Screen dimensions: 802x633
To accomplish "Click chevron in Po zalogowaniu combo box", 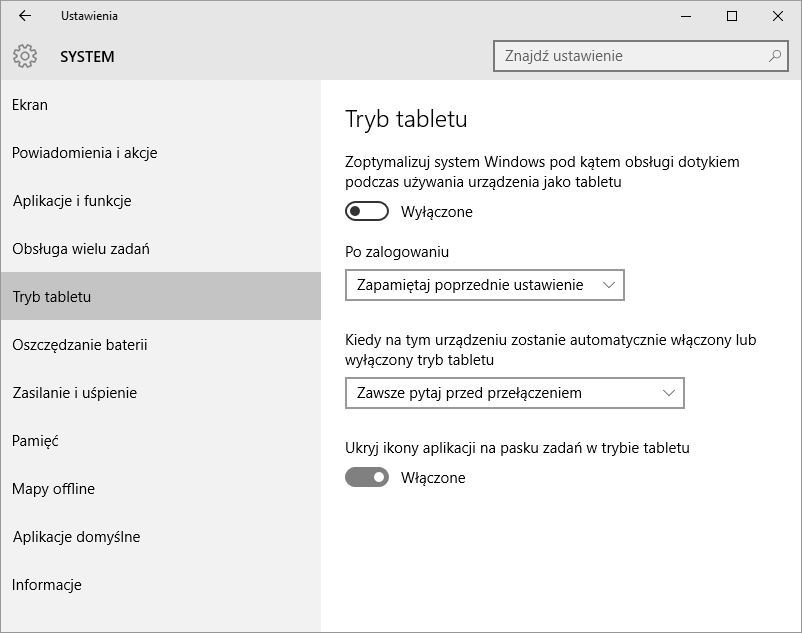I will coord(609,285).
